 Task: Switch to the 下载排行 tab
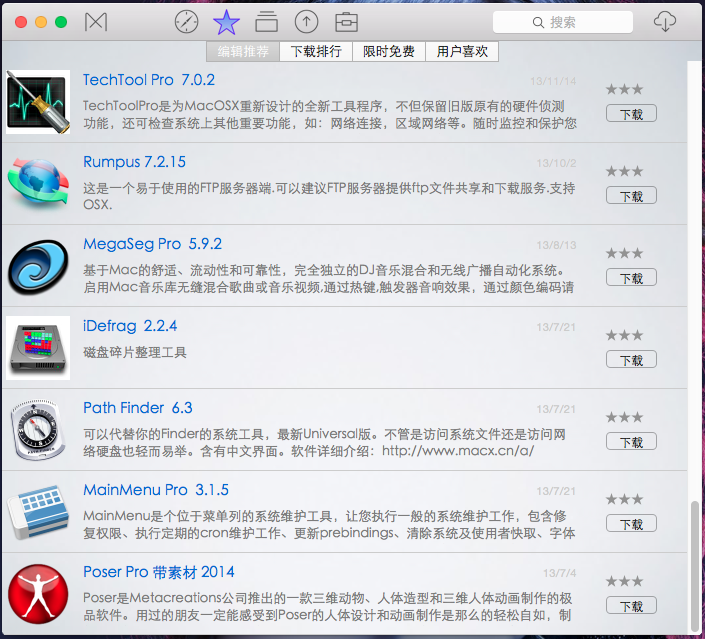point(316,51)
